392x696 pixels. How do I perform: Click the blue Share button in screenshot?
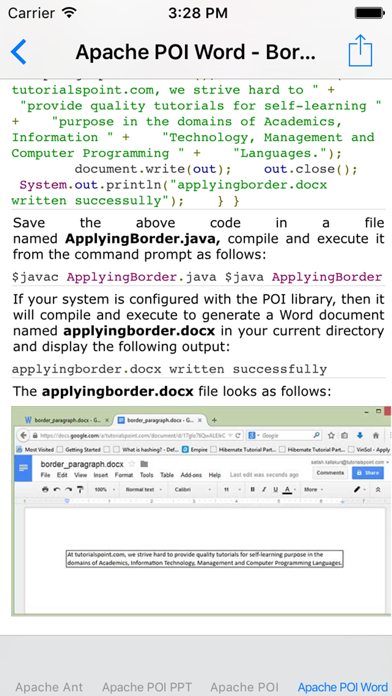click(x=368, y=473)
